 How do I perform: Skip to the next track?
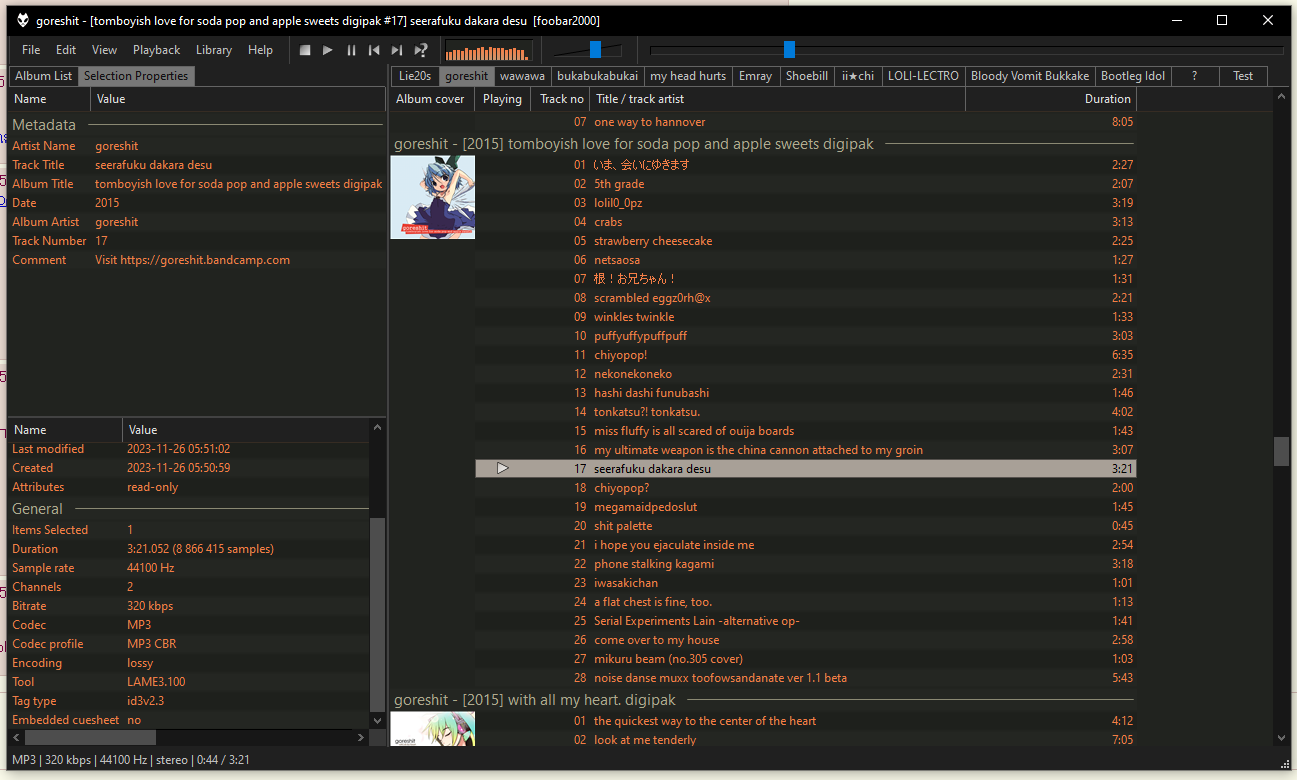click(397, 50)
